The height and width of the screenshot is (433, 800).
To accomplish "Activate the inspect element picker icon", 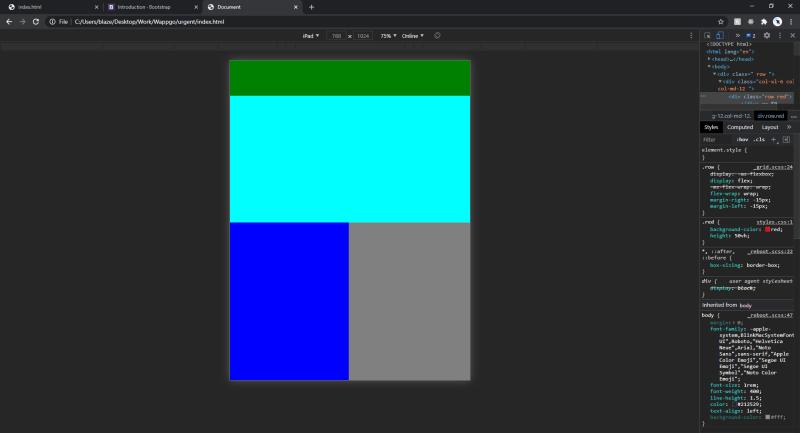I will 707,35.
